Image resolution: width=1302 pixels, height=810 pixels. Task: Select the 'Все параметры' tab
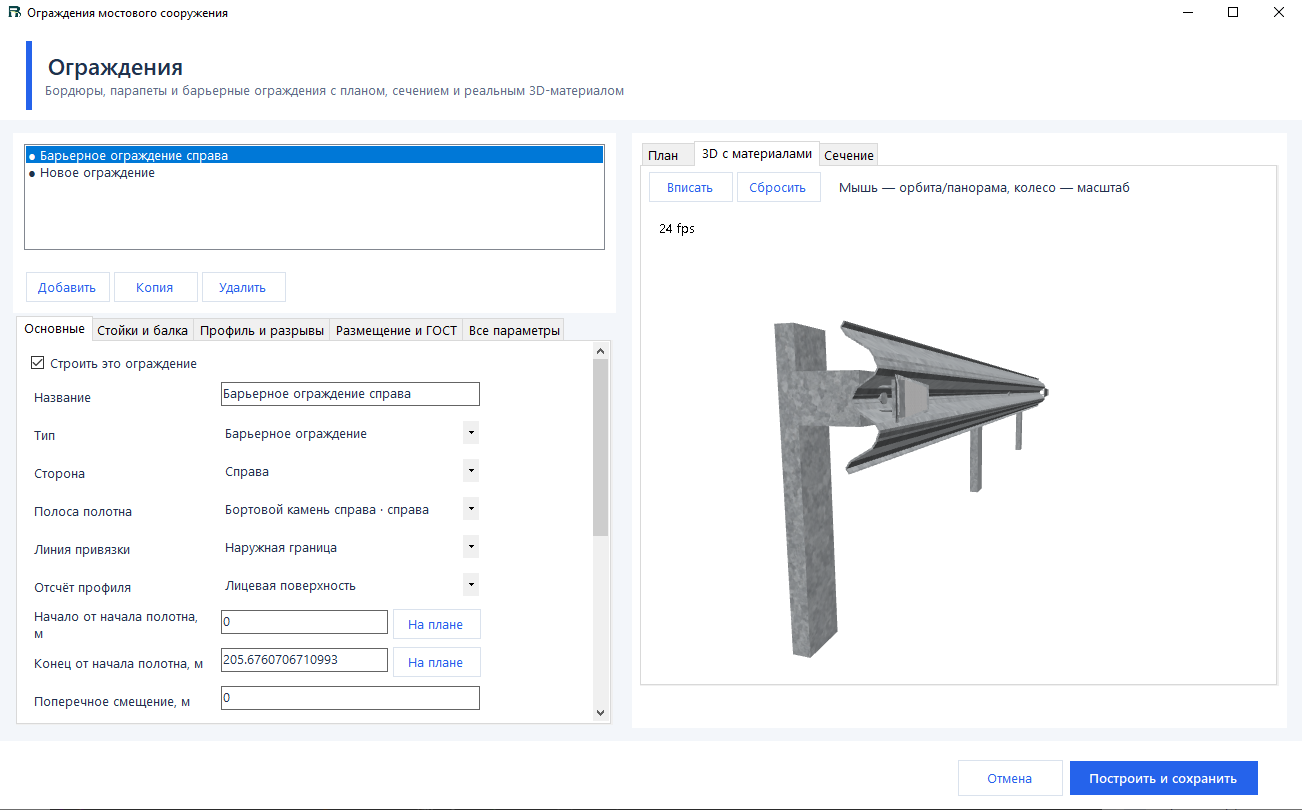coord(514,330)
